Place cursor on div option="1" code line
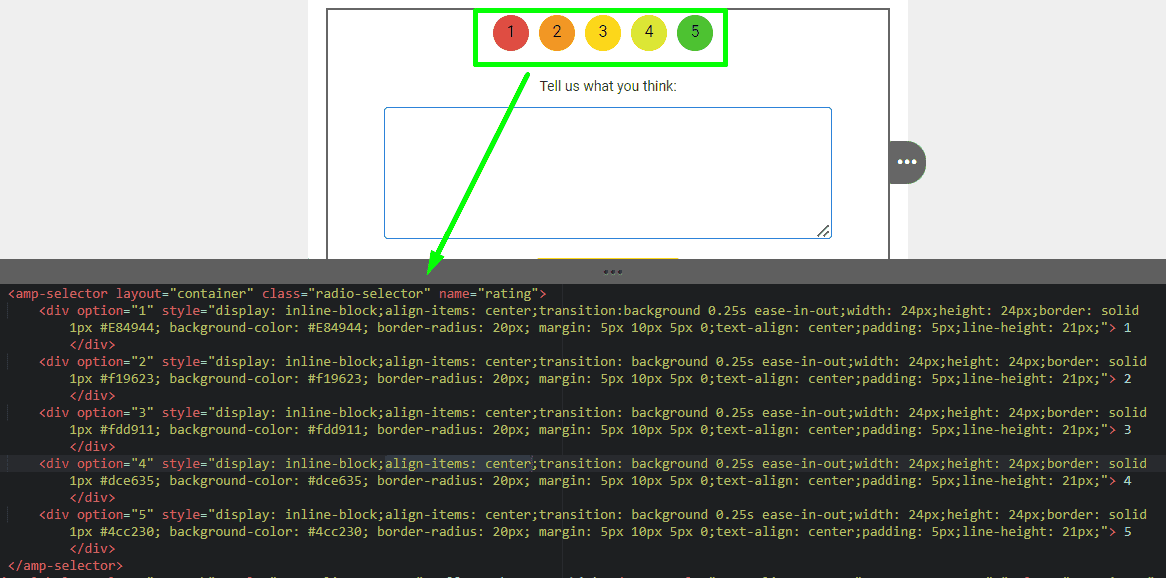 click(x=96, y=311)
